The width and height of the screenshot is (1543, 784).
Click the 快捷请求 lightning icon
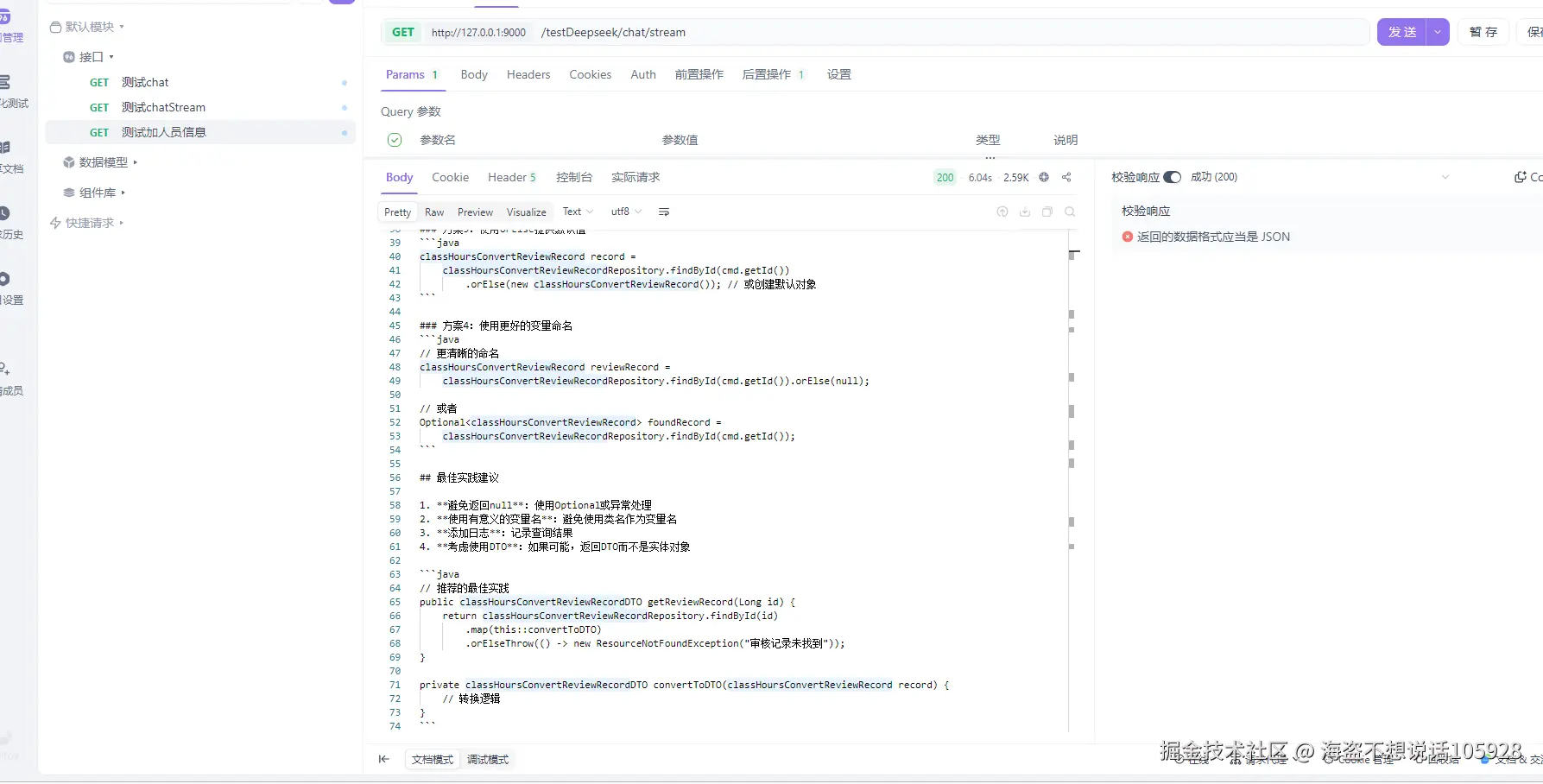point(55,223)
